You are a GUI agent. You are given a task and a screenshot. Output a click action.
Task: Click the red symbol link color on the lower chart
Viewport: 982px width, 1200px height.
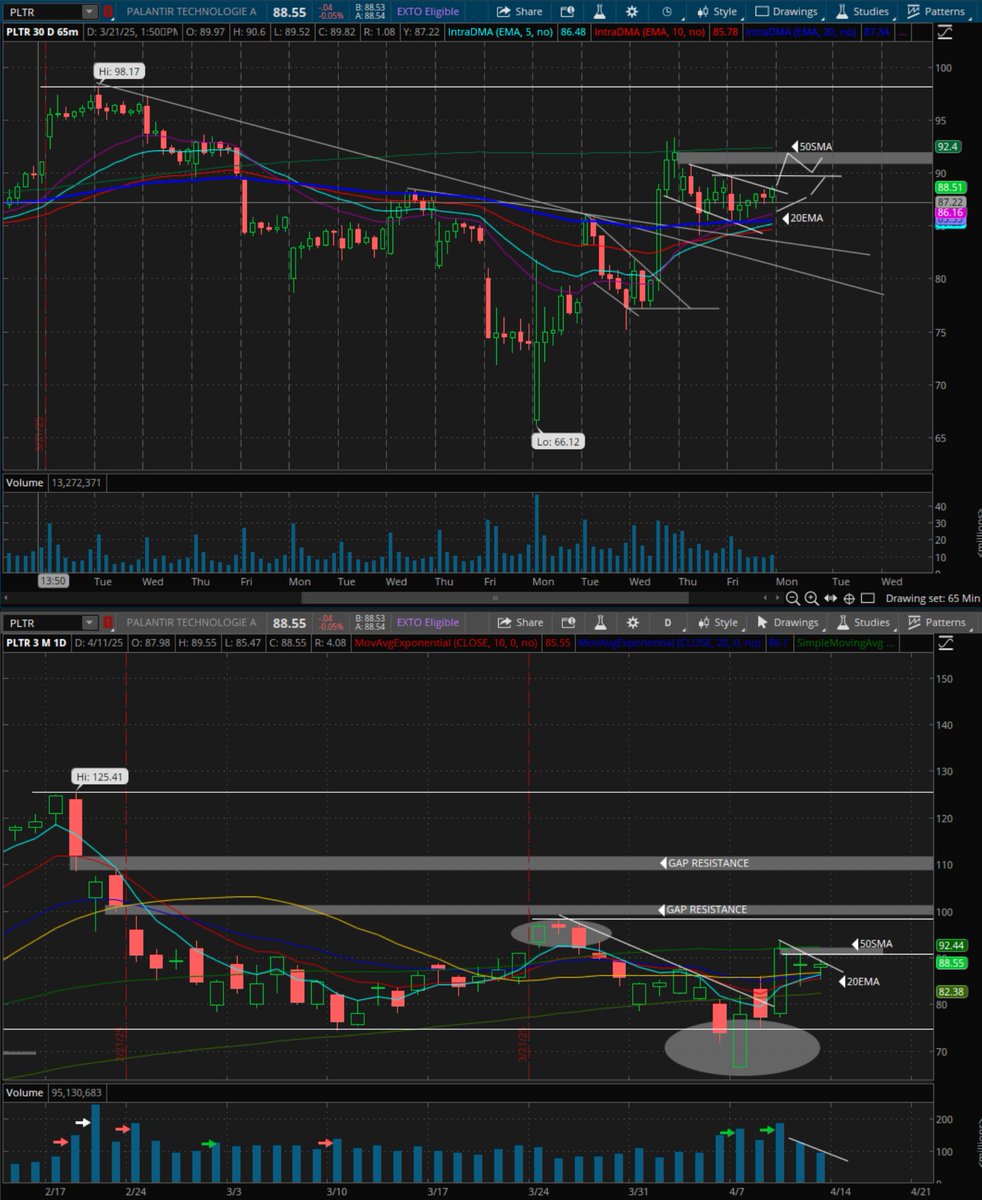pos(107,622)
